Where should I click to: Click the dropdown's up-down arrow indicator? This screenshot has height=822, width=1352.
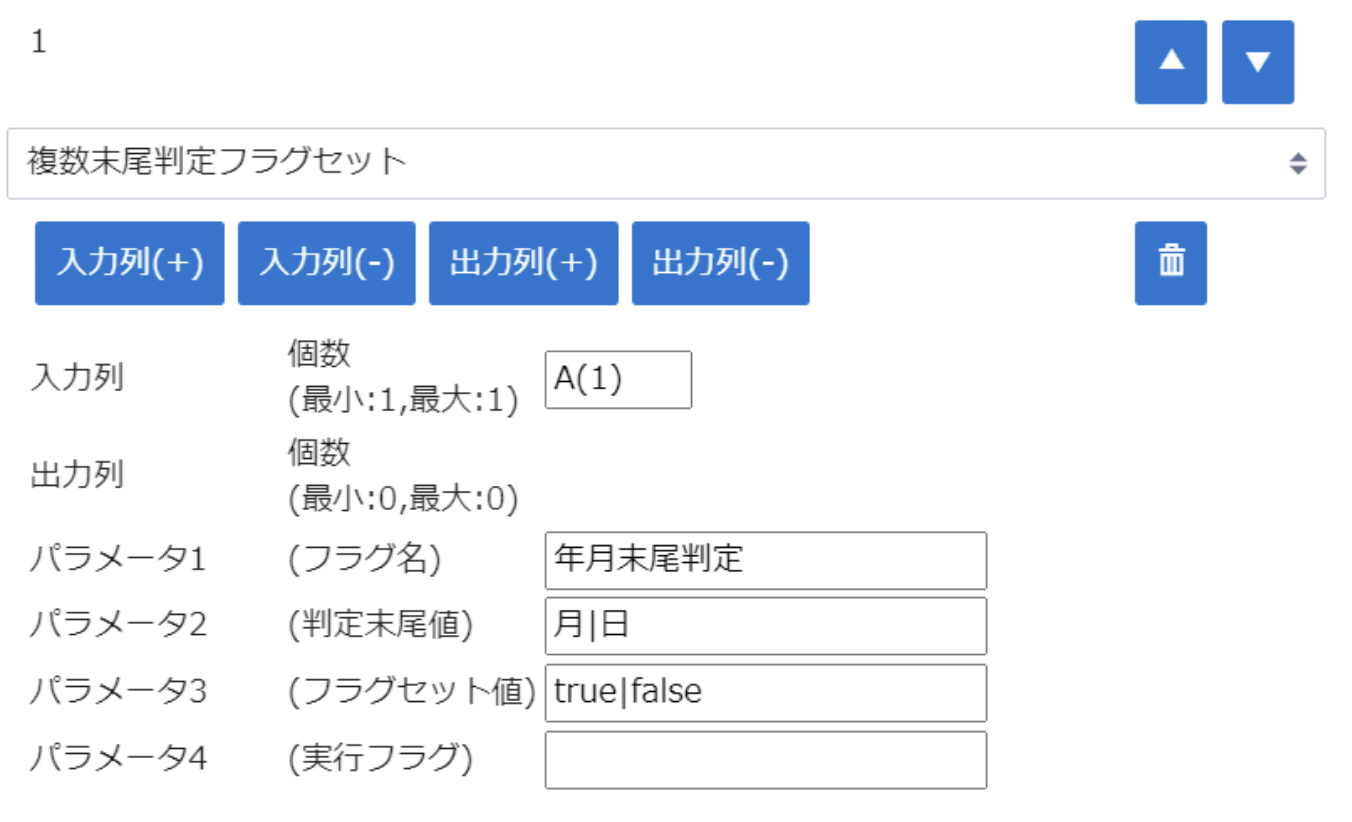point(1297,164)
